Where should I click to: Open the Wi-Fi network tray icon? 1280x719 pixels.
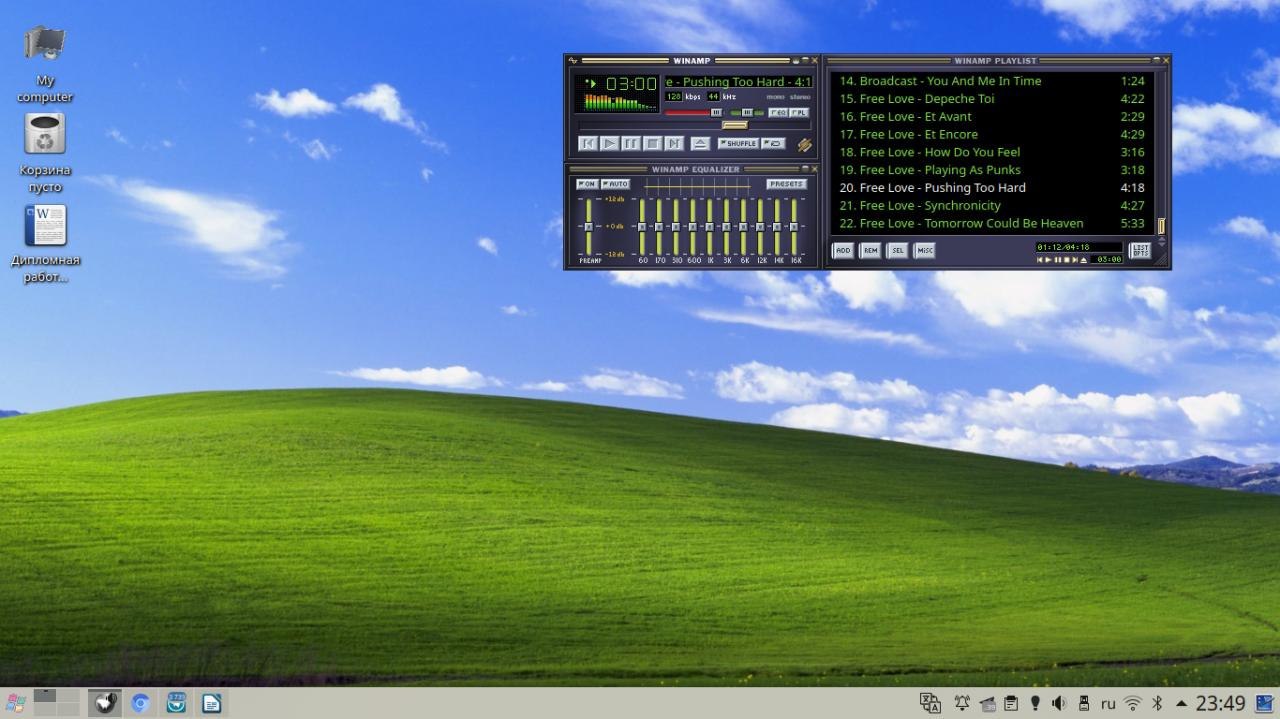pyautogui.click(x=1133, y=703)
